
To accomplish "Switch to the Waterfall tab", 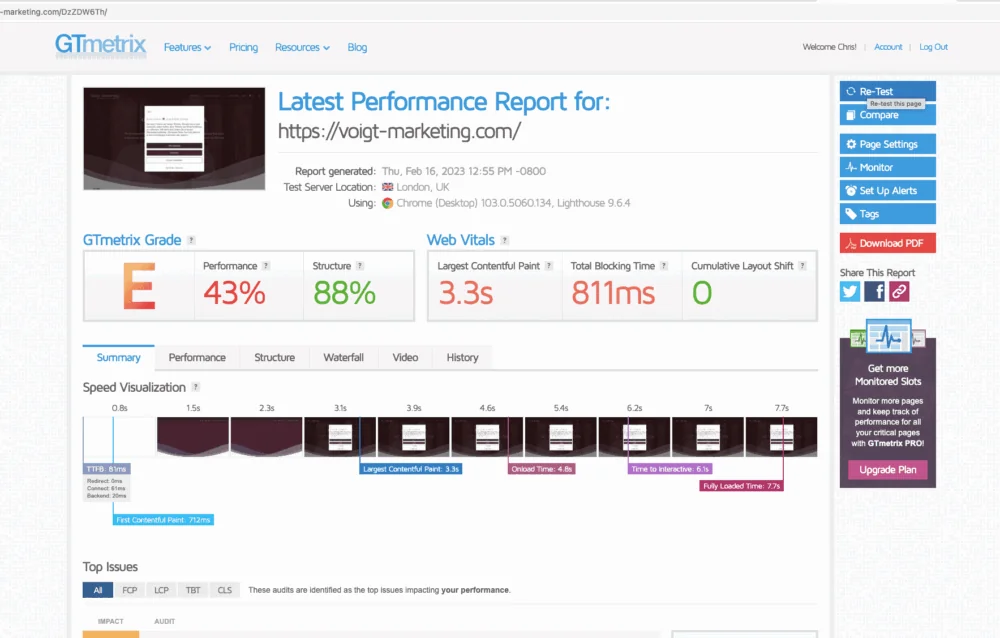I will pos(343,357).
